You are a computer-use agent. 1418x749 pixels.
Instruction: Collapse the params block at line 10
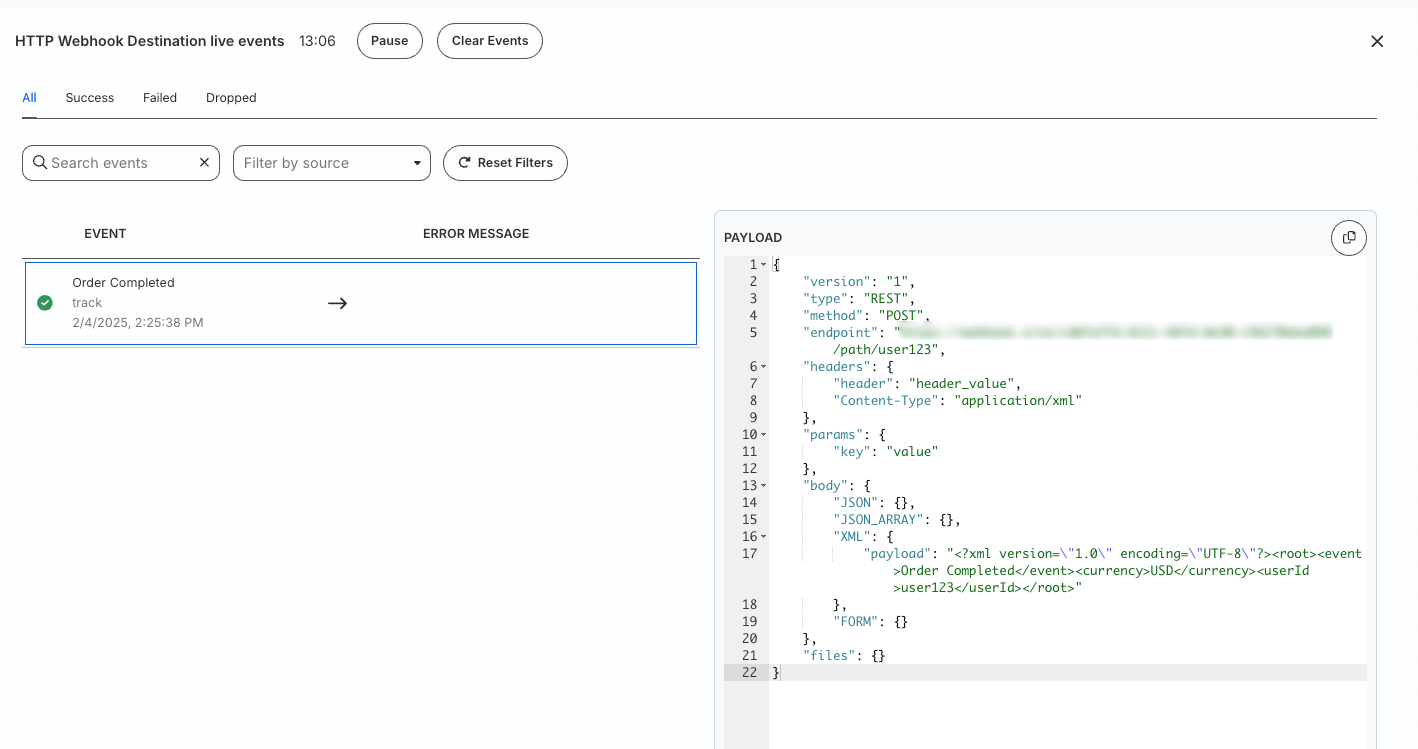coord(764,435)
